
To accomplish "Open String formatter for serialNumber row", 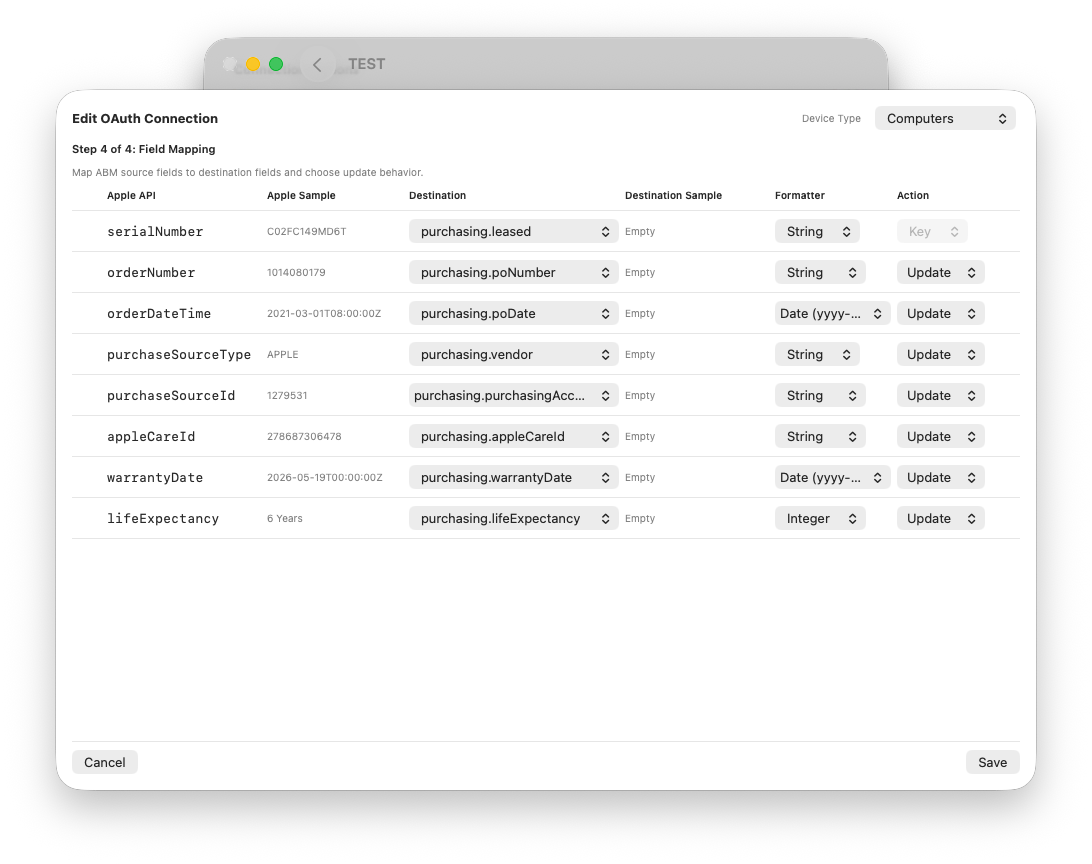I will [x=817, y=231].
